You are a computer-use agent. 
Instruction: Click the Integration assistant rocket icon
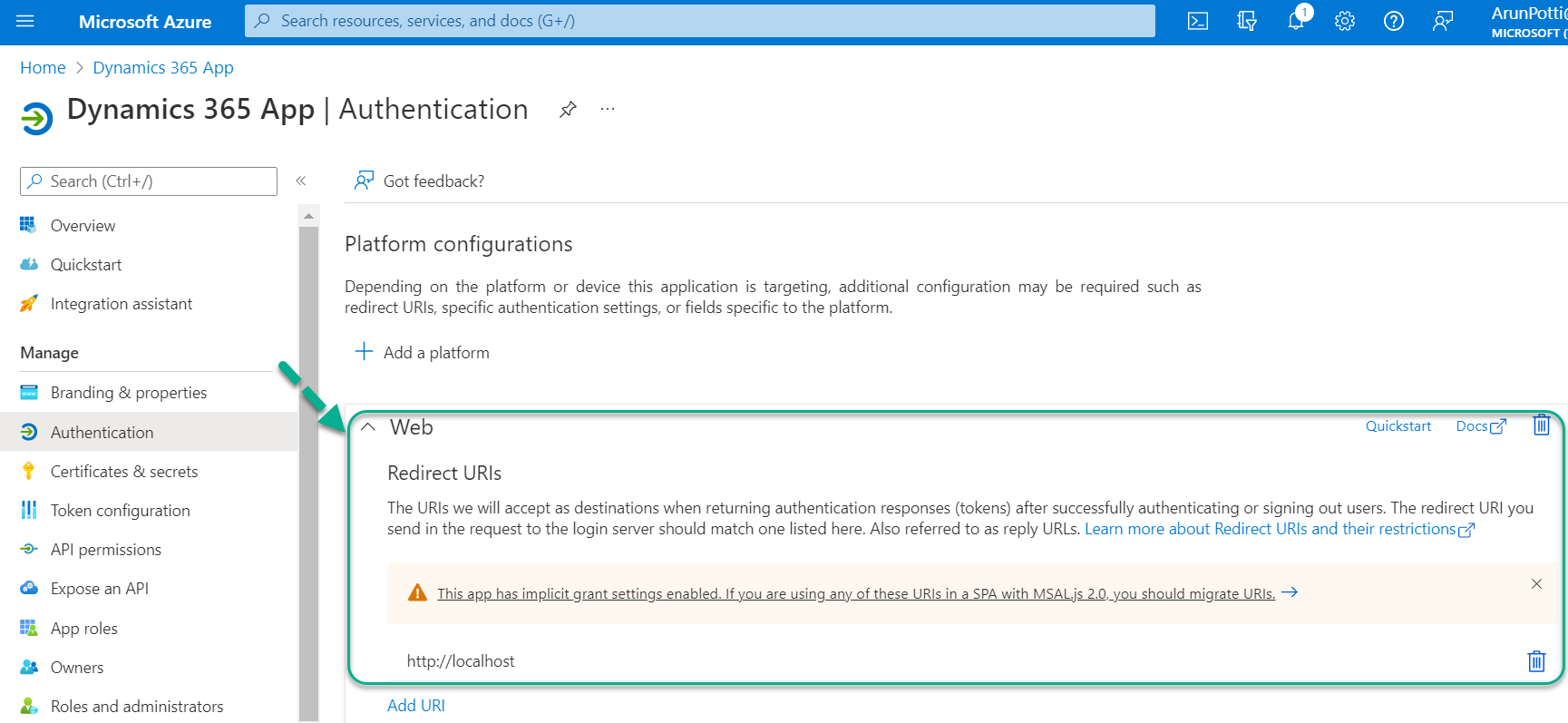coord(29,303)
